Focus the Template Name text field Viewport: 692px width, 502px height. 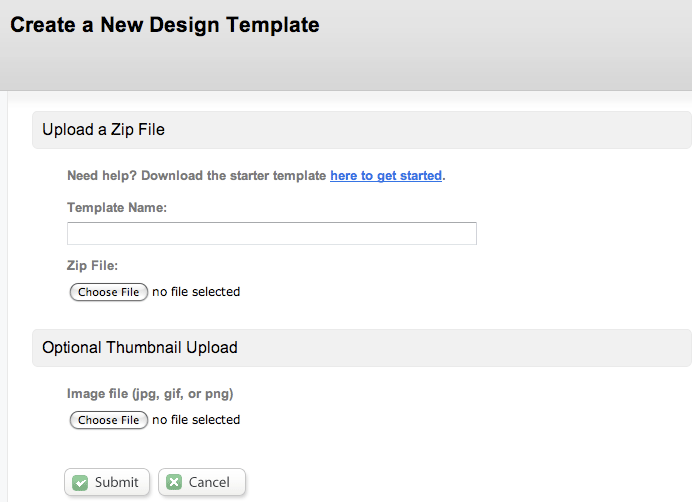(x=272, y=234)
